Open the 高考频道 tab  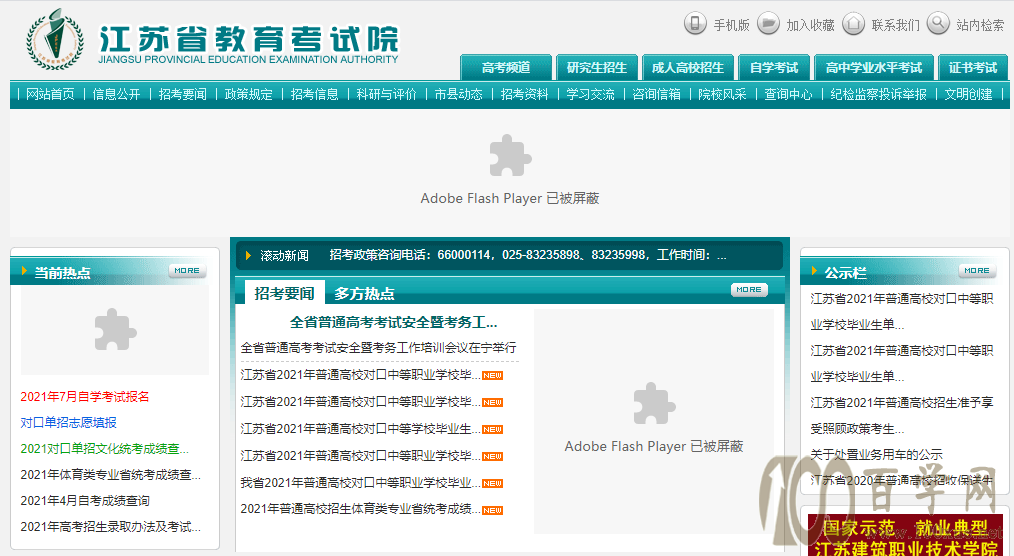(x=506, y=67)
